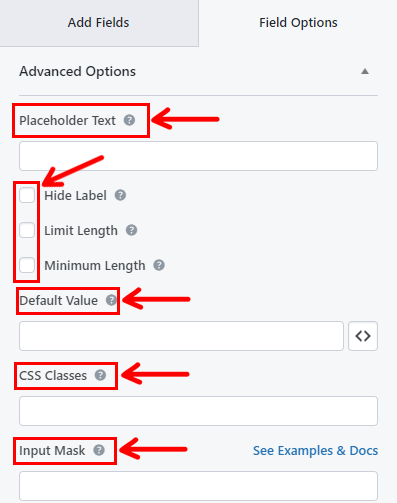Enable the Hide Label checkbox
Viewport: 397px width, 503px height.
click(27, 195)
